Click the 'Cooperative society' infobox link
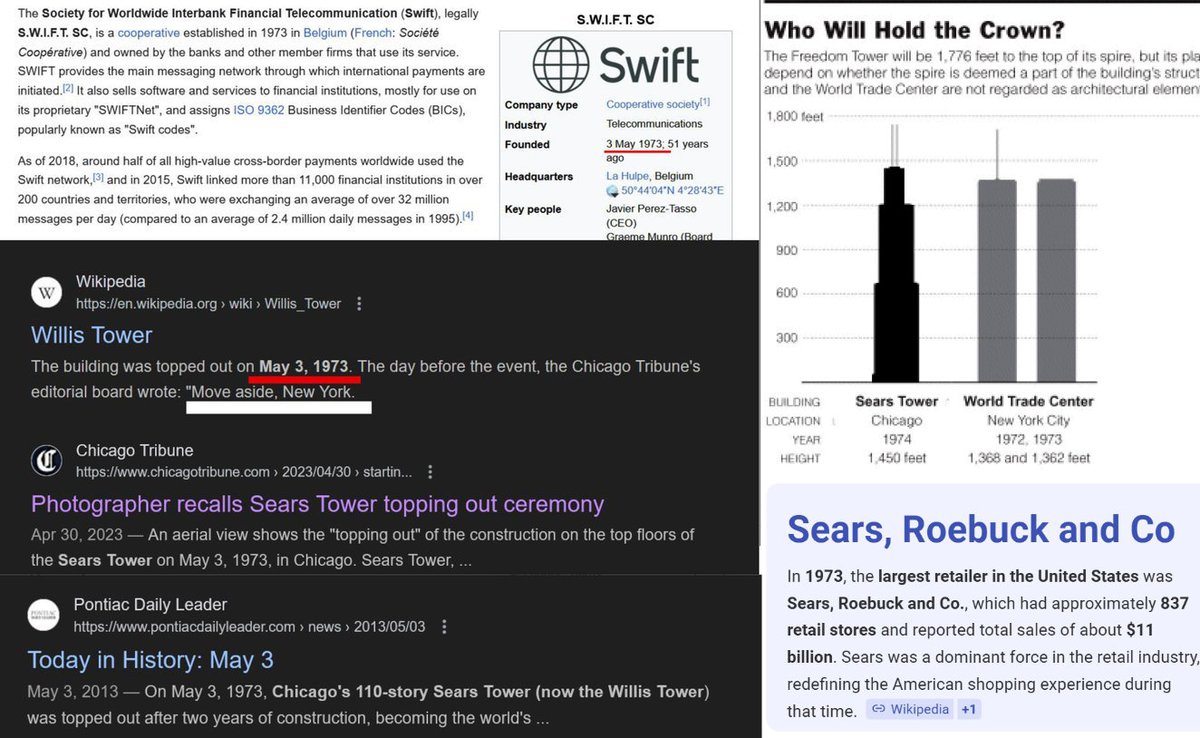This screenshot has height=738, width=1200. [652, 104]
